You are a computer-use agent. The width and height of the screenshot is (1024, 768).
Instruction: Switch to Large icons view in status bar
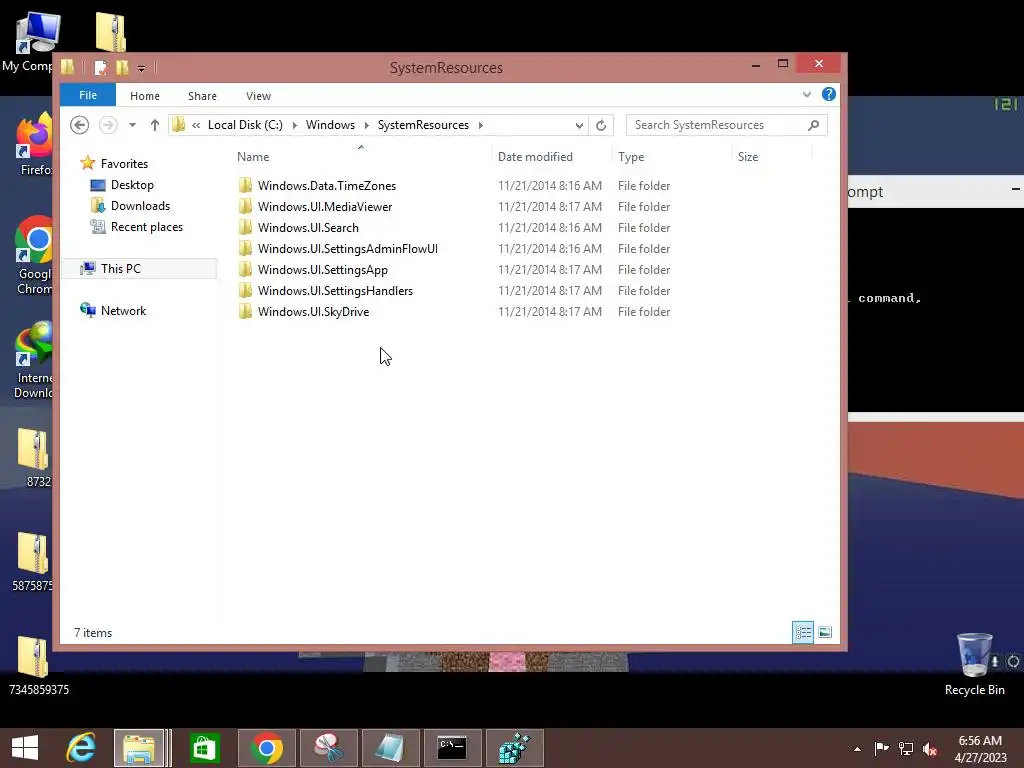pyautogui.click(x=825, y=632)
